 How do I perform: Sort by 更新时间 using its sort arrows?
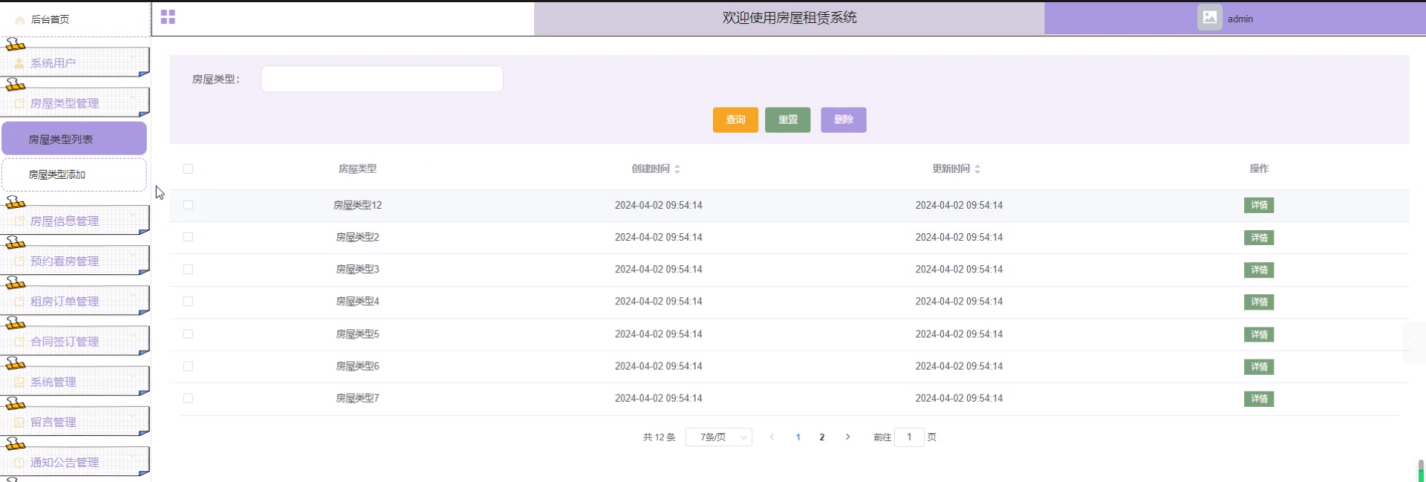click(978, 169)
